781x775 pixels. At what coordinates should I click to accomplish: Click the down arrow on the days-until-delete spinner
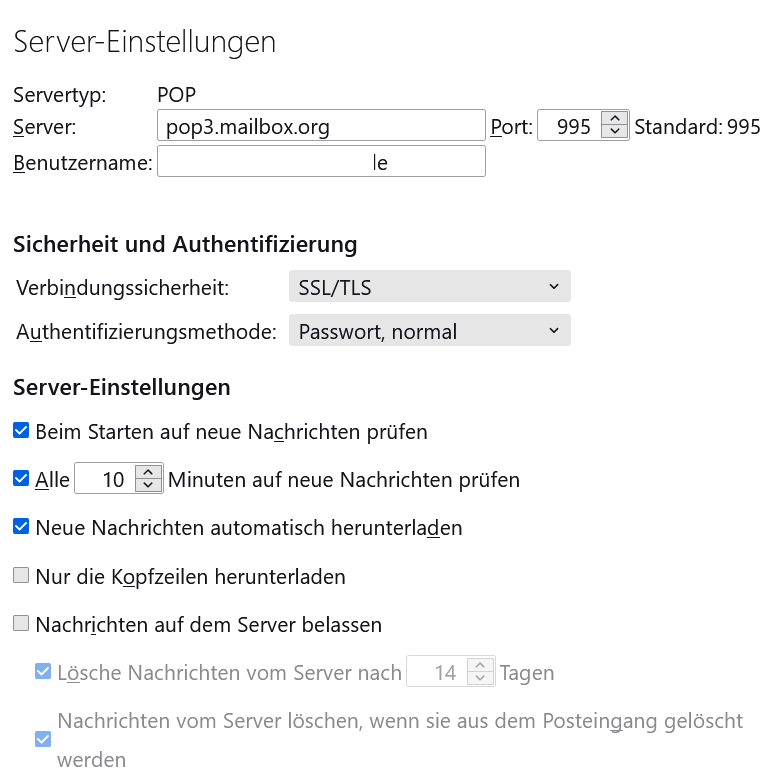480,677
